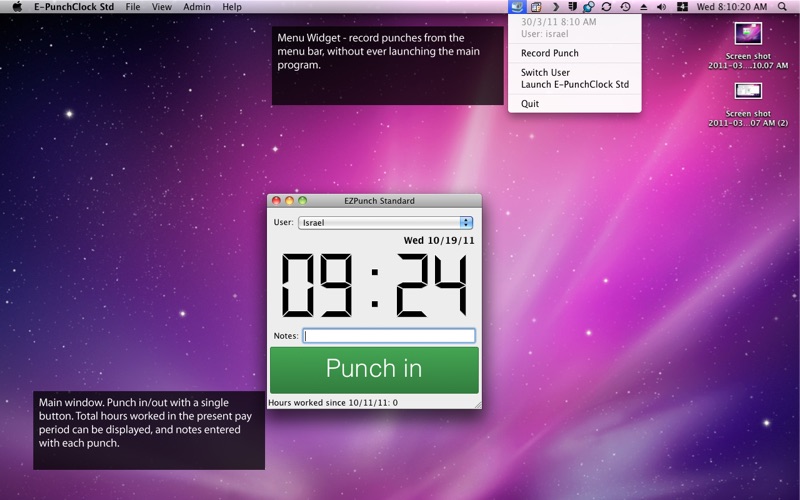Open the Help menu
This screenshot has height=500, width=800.
[232, 7]
